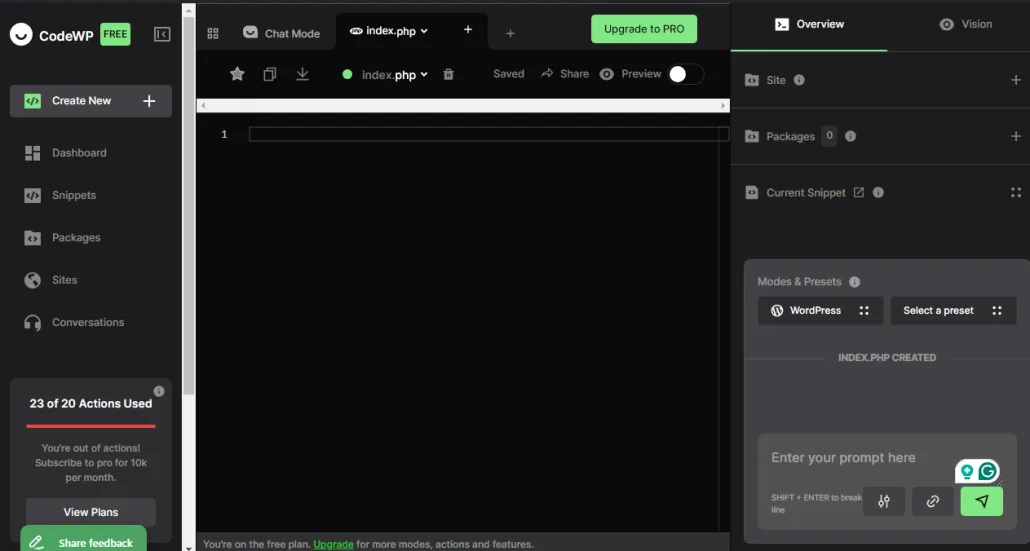Download the snippet file icon

pos(302,74)
